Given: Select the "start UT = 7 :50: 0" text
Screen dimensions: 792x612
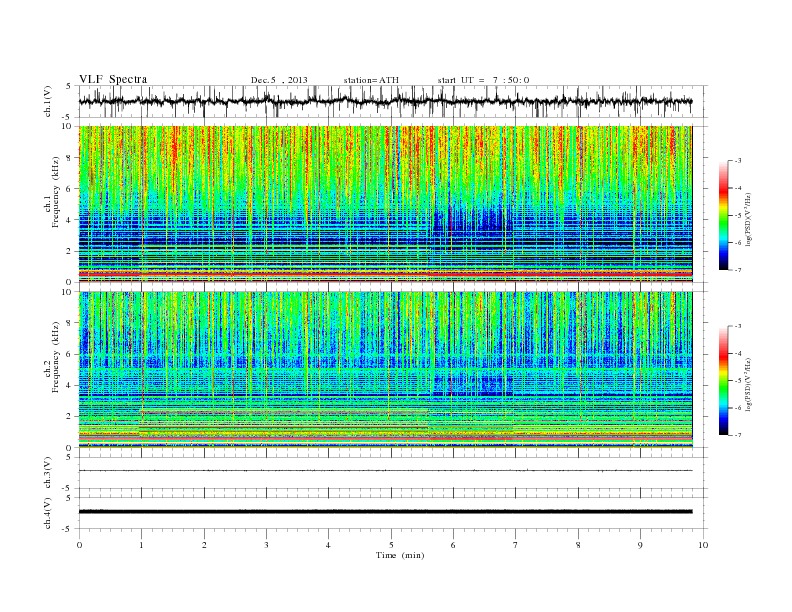Looking at the screenshot, I should (x=483, y=80).
